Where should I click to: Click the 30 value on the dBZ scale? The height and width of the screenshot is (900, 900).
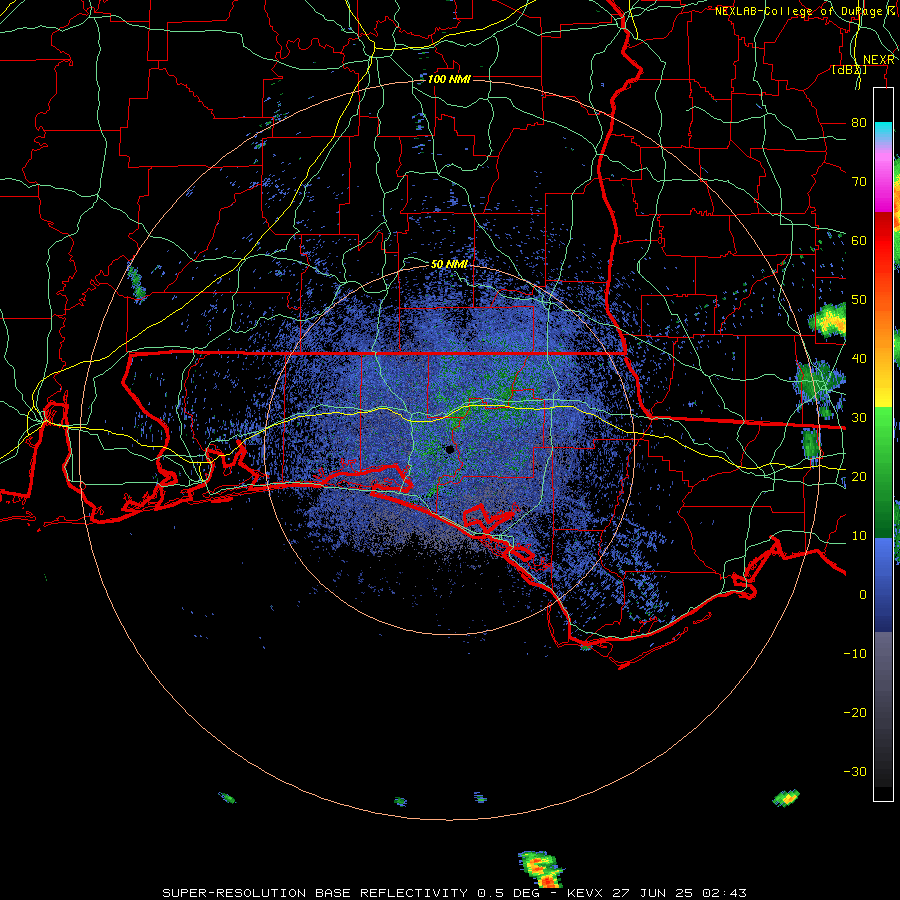tap(859, 418)
